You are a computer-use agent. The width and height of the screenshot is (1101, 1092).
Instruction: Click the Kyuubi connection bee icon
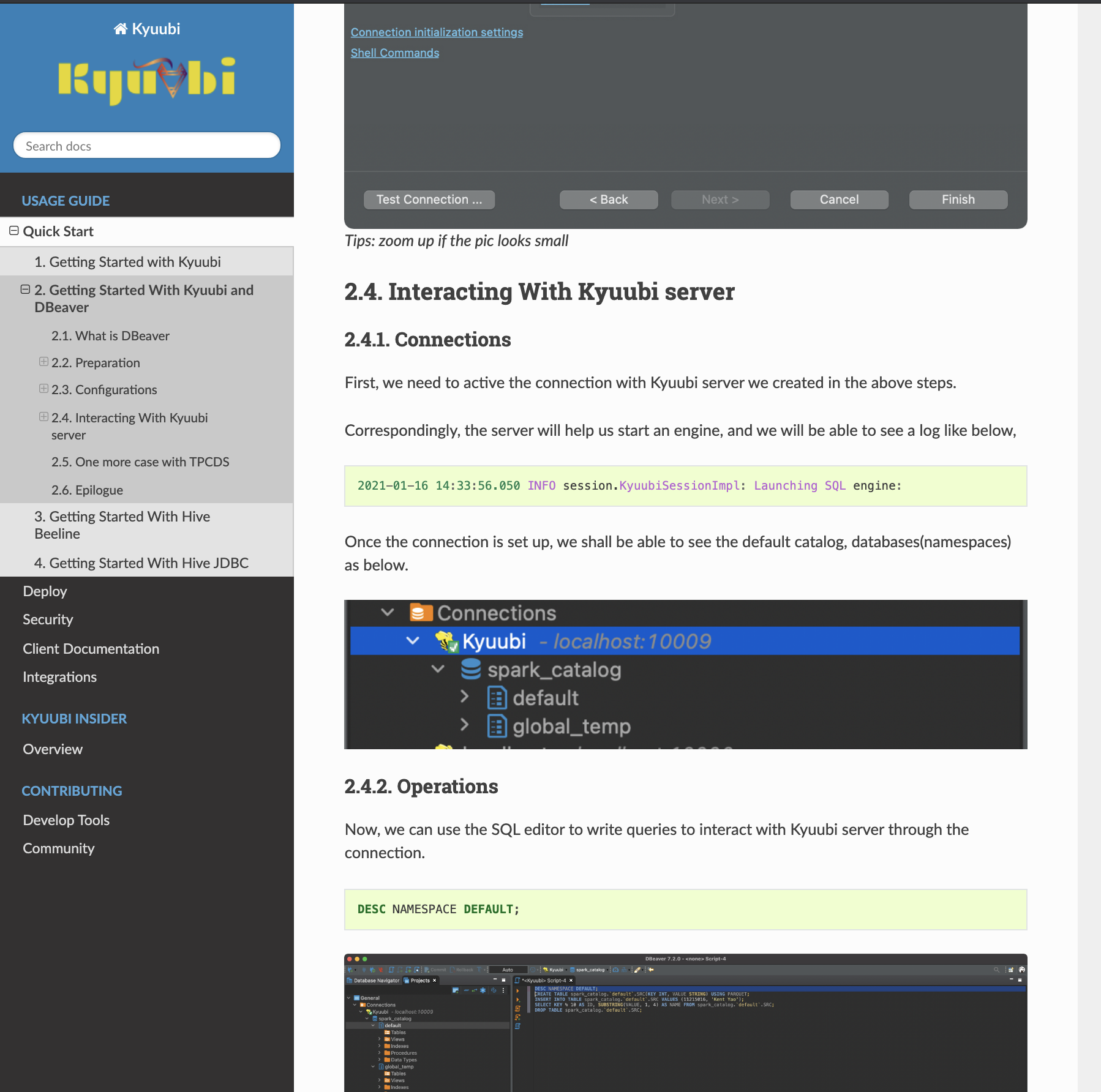(447, 641)
